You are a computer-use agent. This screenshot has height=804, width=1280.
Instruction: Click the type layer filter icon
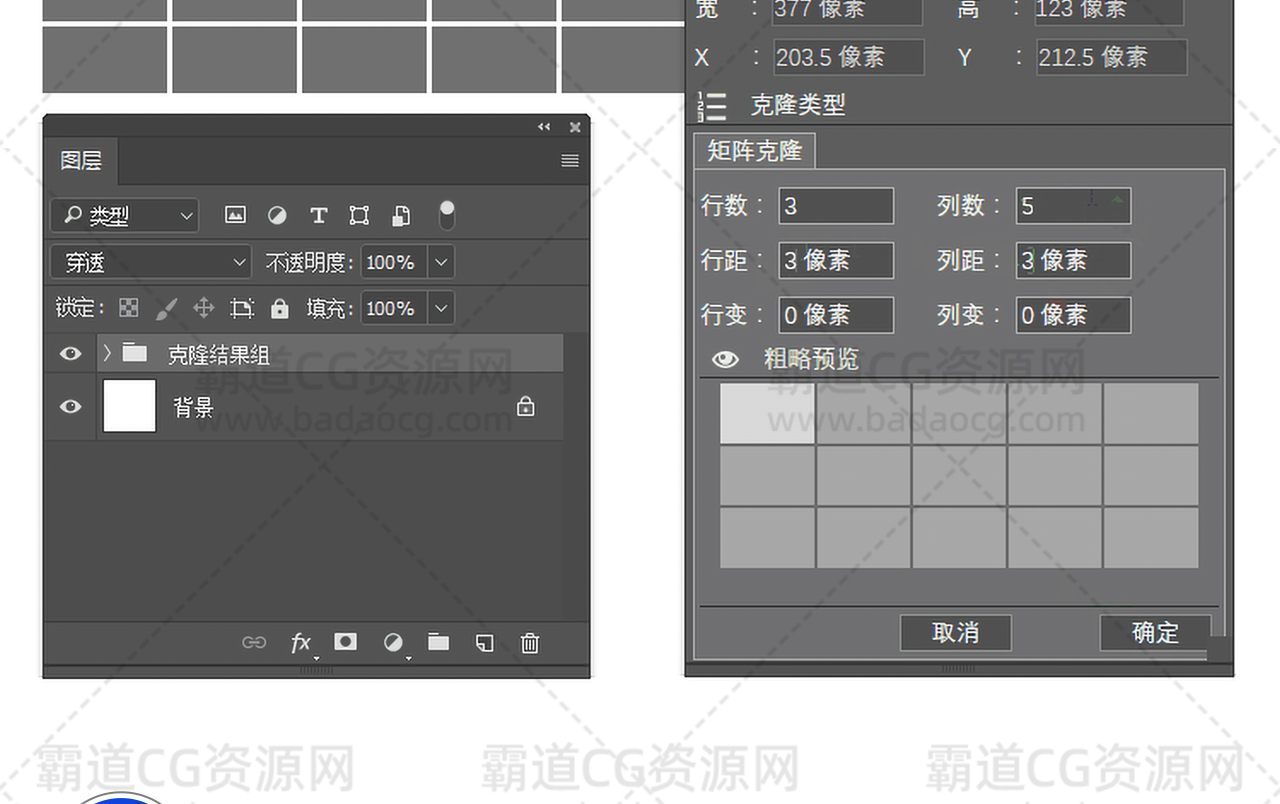click(318, 215)
